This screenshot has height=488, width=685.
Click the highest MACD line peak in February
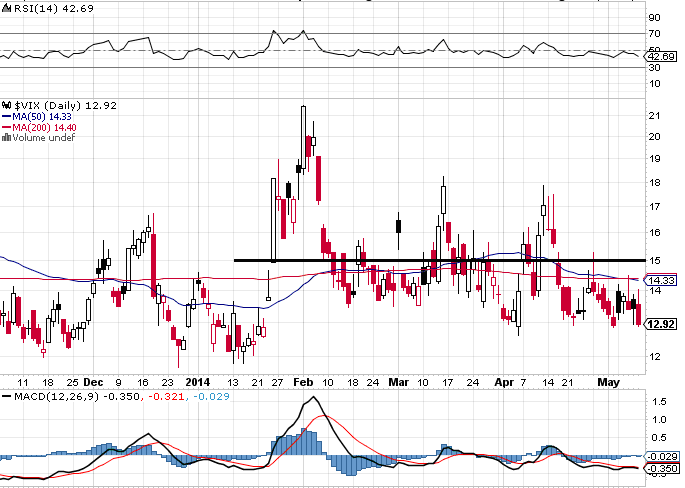pyautogui.click(x=313, y=397)
